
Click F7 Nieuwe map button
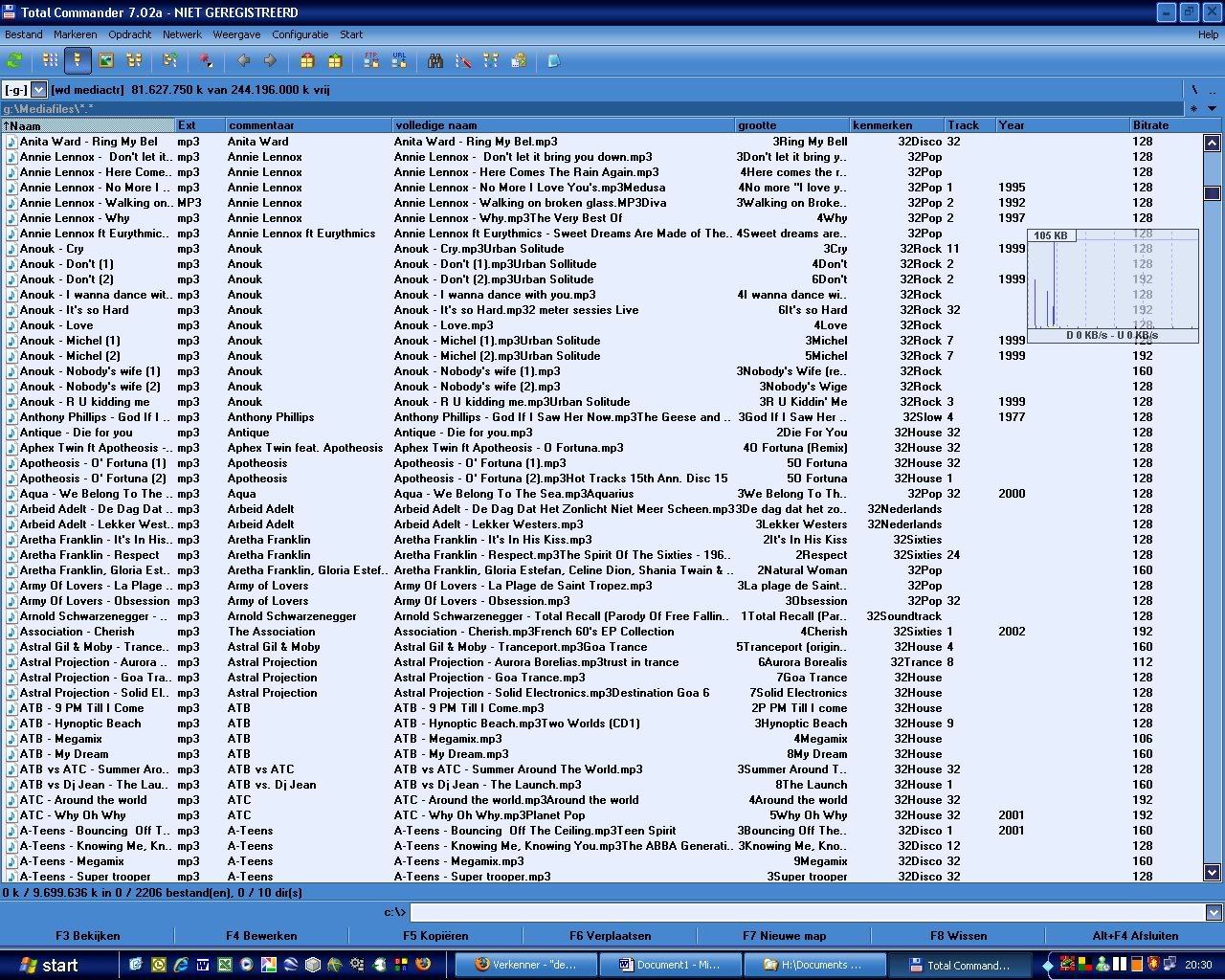[x=784, y=936]
